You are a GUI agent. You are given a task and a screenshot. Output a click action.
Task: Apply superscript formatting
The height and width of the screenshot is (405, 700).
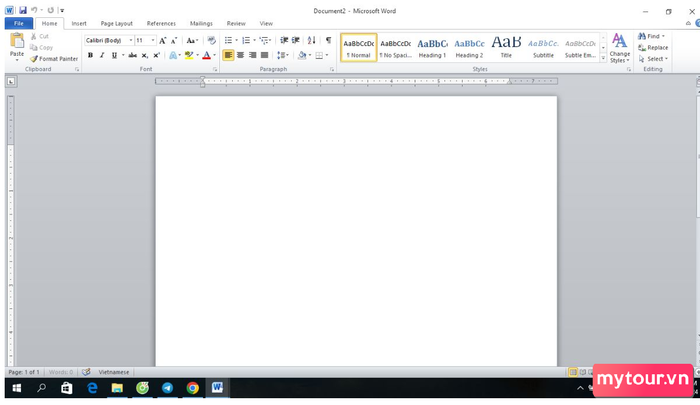click(x=156, y=55)
